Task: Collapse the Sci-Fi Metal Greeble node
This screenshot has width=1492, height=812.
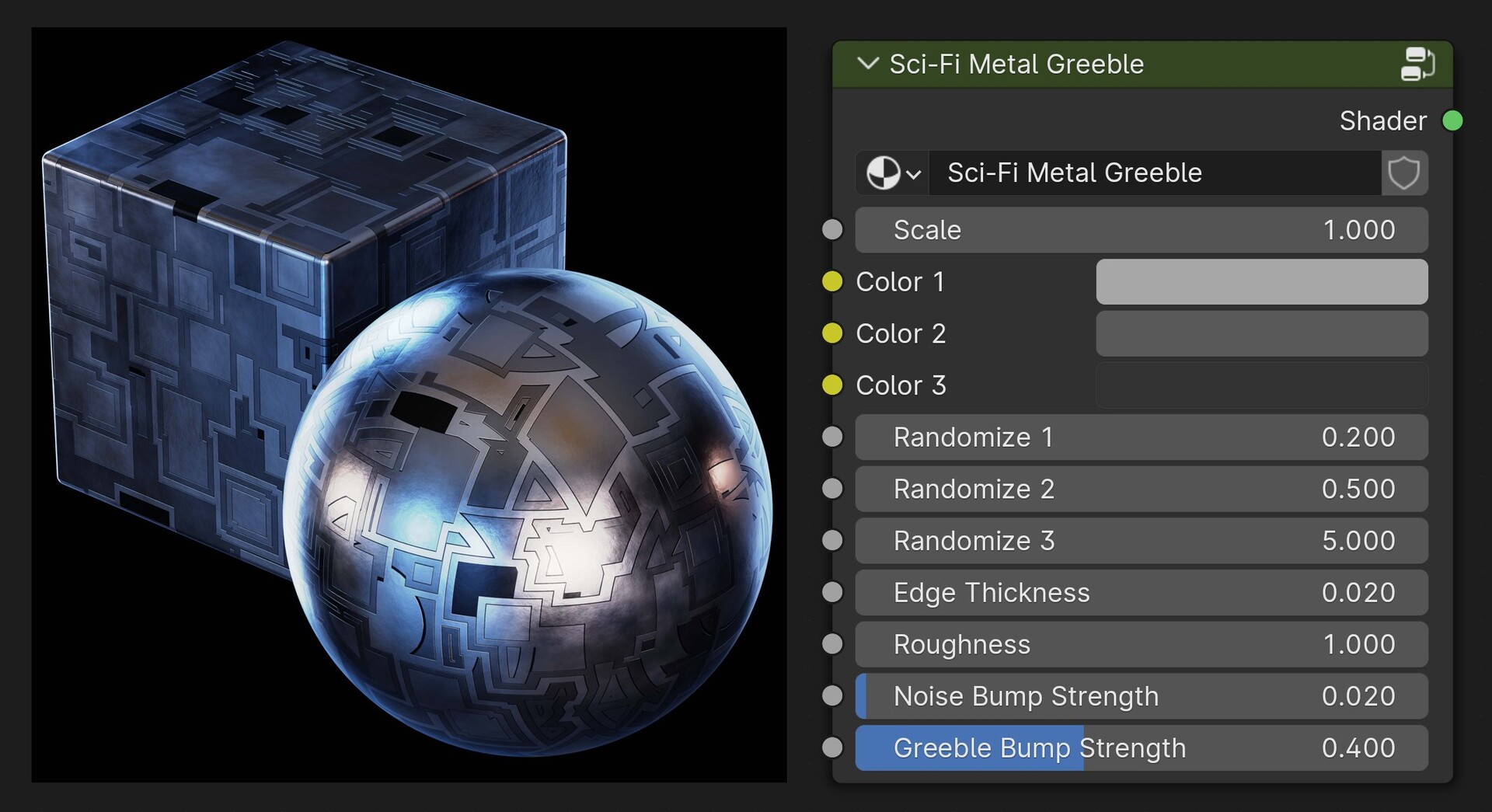Action: point(867,64)
